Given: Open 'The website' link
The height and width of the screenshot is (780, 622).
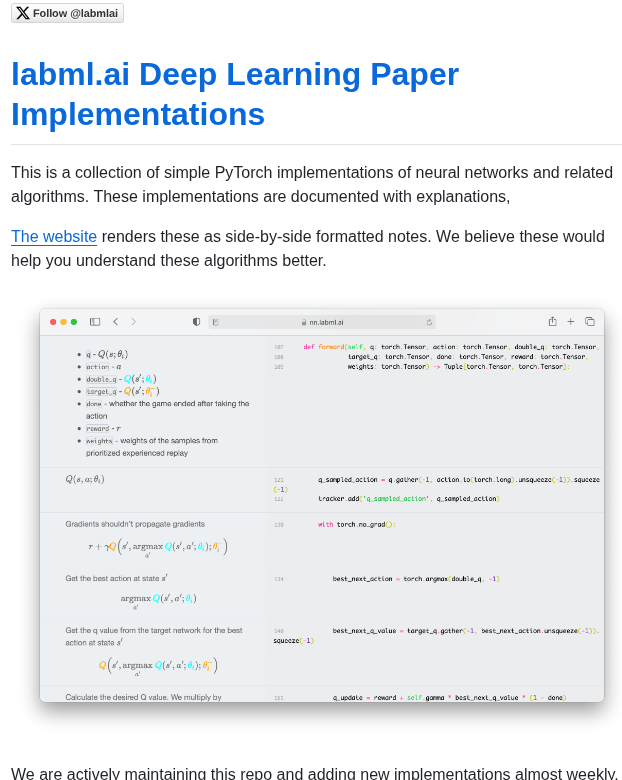Looking at the screenshot, I should [x=54, y=236].
